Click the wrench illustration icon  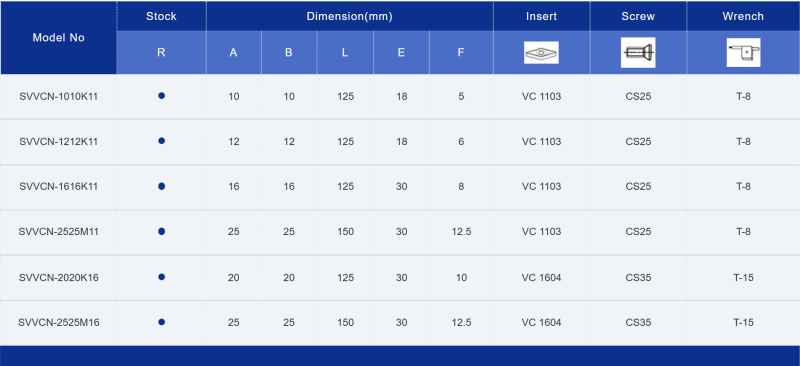(x=743, y=53)
